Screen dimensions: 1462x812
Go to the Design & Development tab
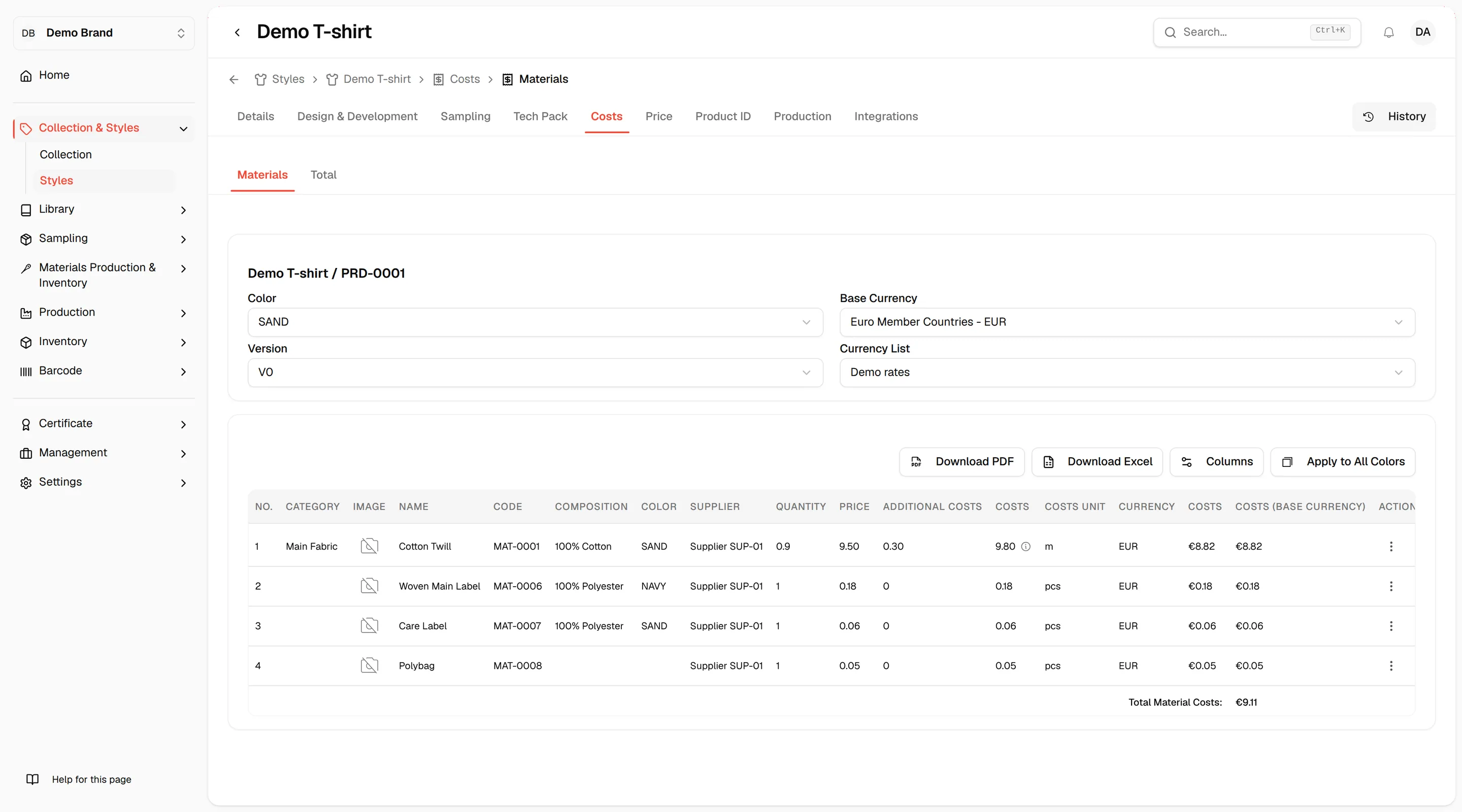tap(357, 116)
